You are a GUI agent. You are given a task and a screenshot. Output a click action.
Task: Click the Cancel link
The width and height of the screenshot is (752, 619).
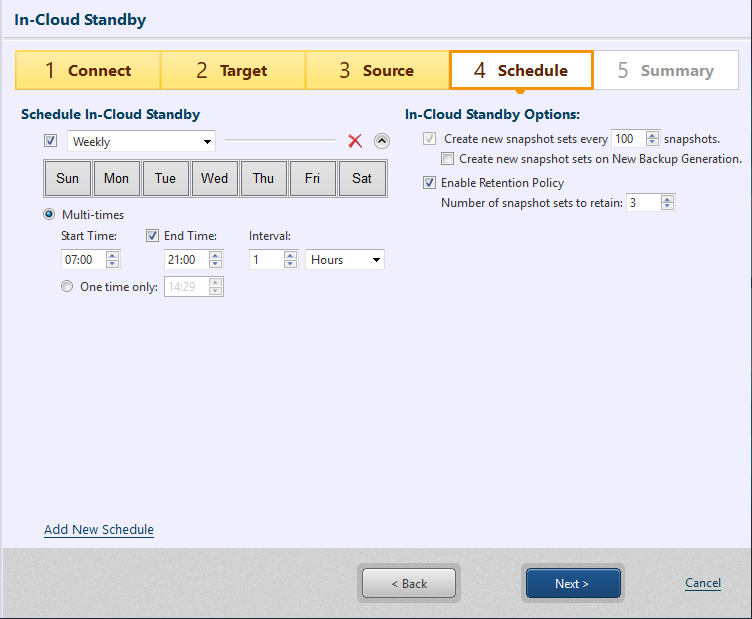coord(703,583)
